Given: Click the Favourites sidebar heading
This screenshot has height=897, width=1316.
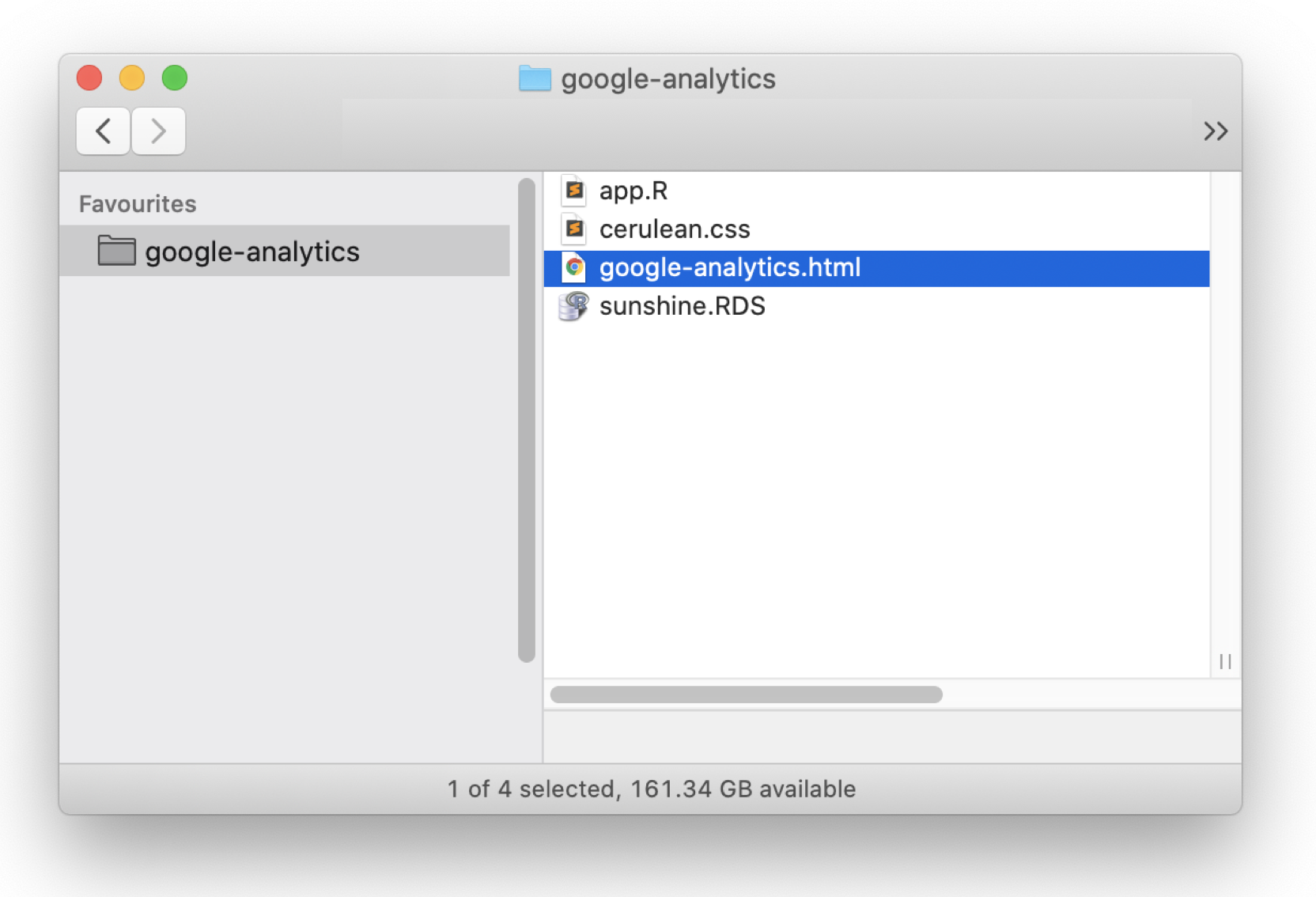Looking at the screenshot, I should point(138,203).
